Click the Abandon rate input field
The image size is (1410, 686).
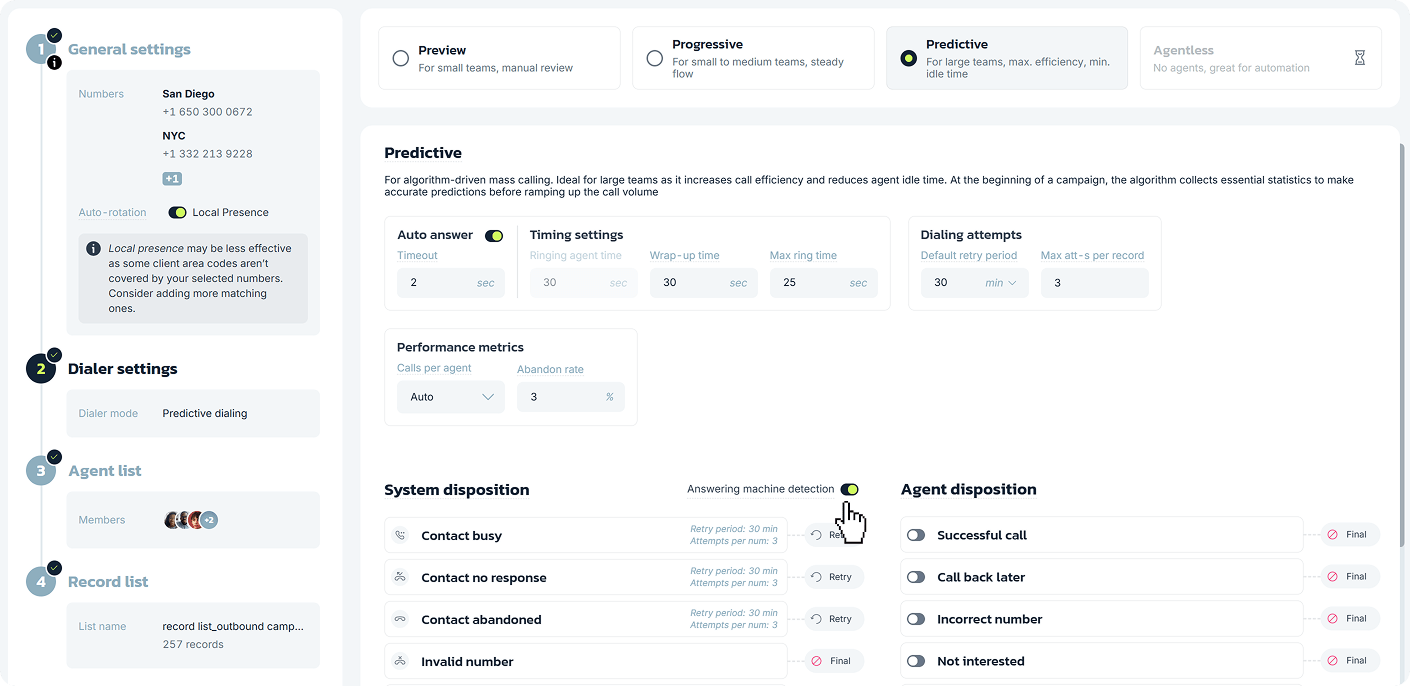(560, 397)
